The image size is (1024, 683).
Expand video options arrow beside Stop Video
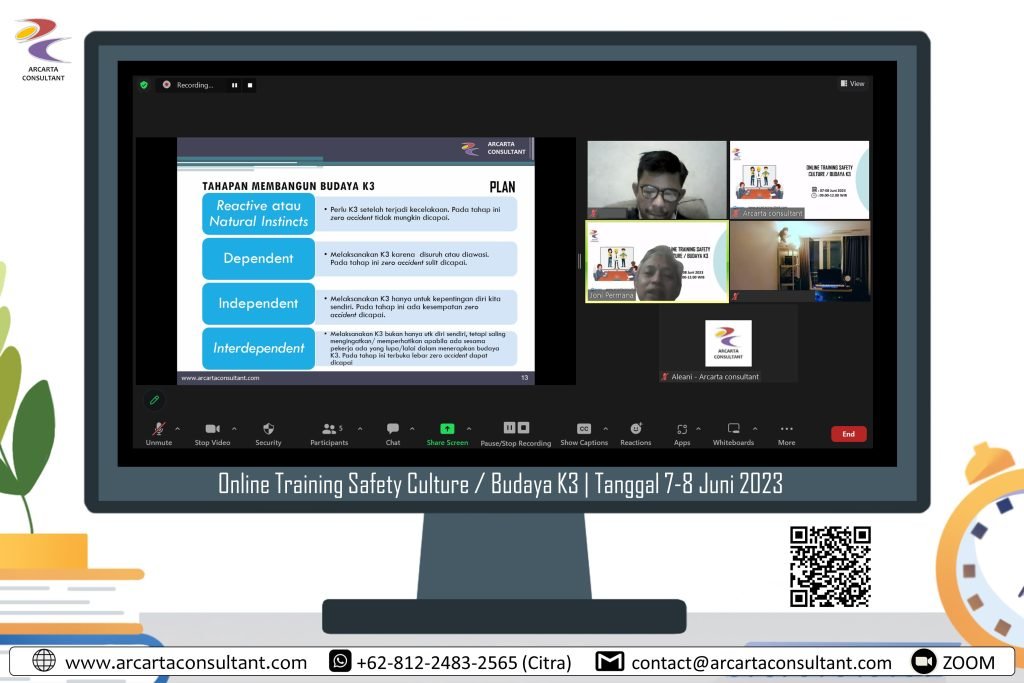(234, 429)
